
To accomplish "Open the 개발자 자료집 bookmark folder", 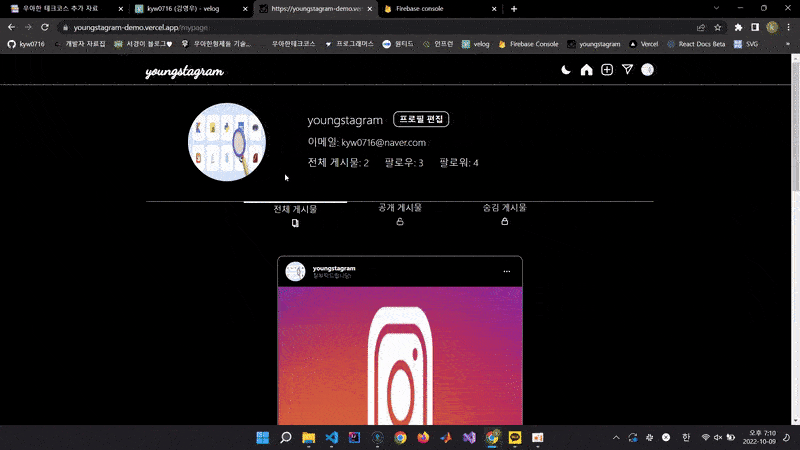I will pos(80,44).
